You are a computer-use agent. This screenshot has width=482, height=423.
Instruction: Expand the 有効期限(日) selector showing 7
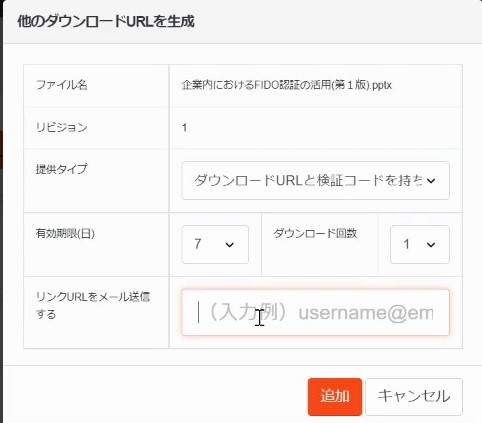(215, 244)
